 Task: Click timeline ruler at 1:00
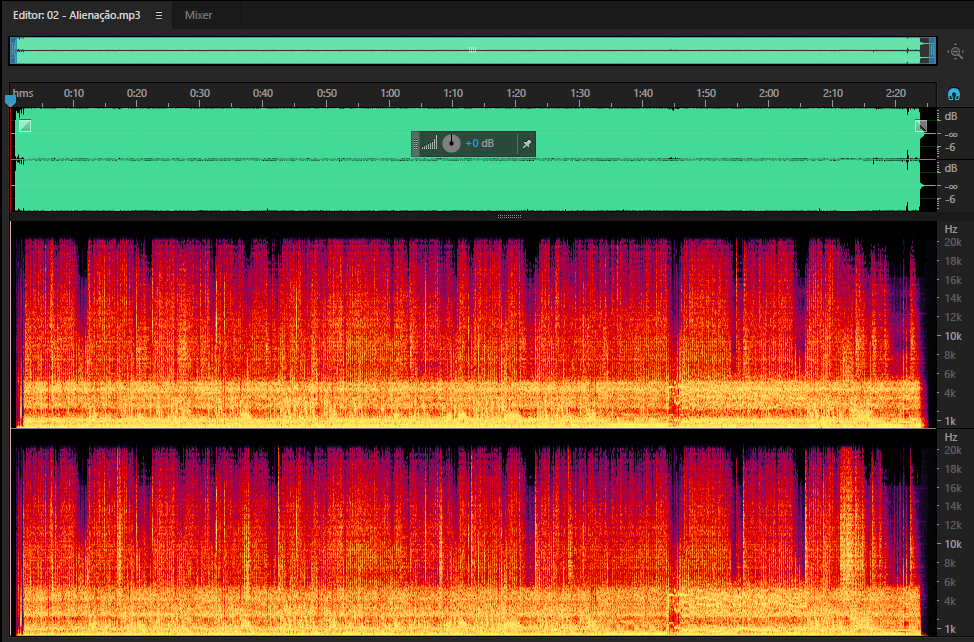(x=390, y=93)
